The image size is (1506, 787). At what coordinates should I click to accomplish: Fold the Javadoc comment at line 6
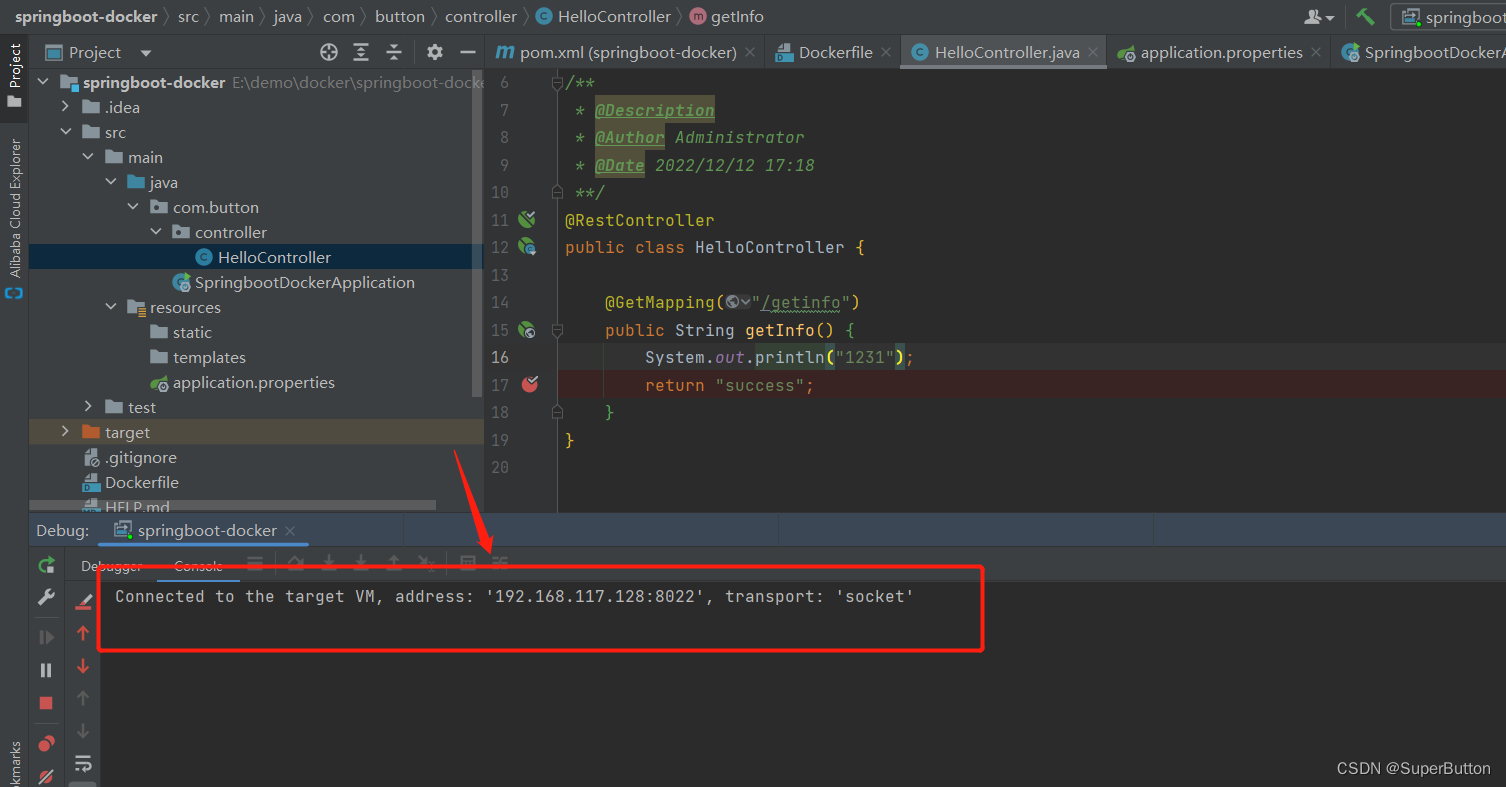(557, 83)
